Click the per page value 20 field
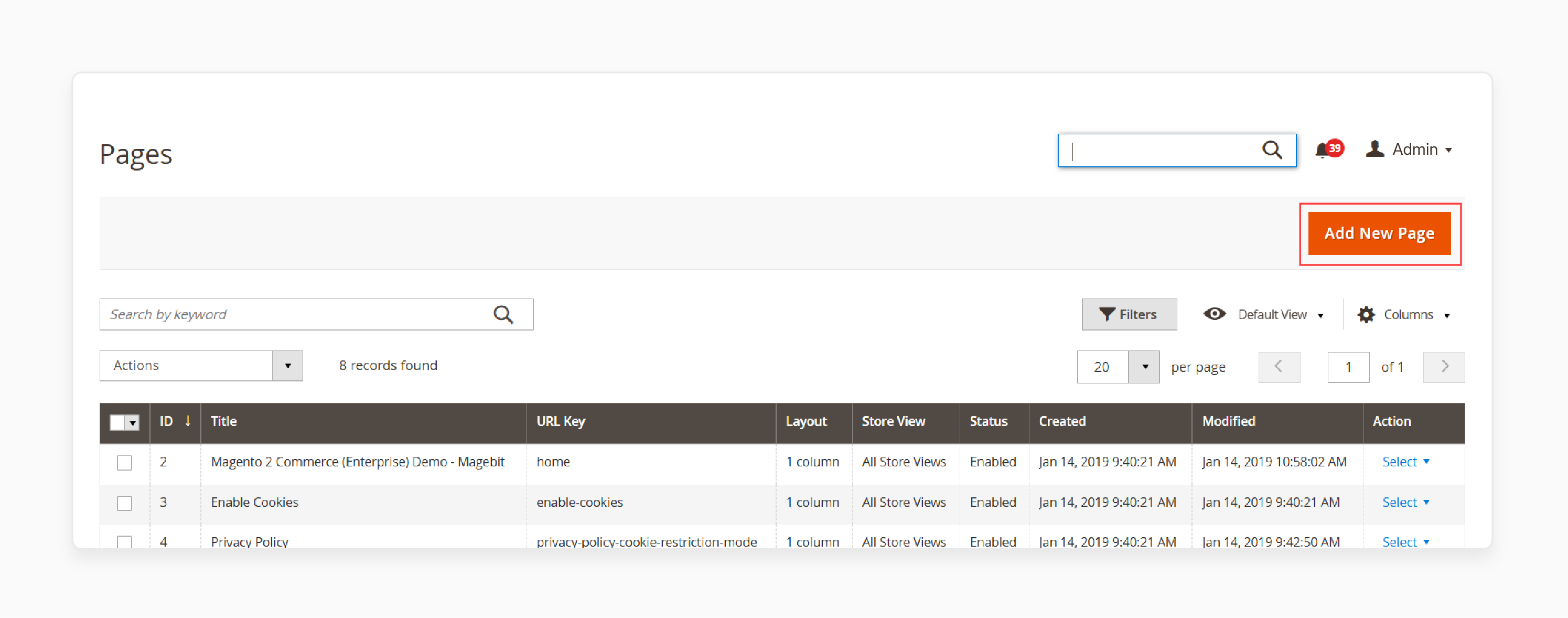The height and width of the screenshot is (618, 1568). (x=1103, y=367)
